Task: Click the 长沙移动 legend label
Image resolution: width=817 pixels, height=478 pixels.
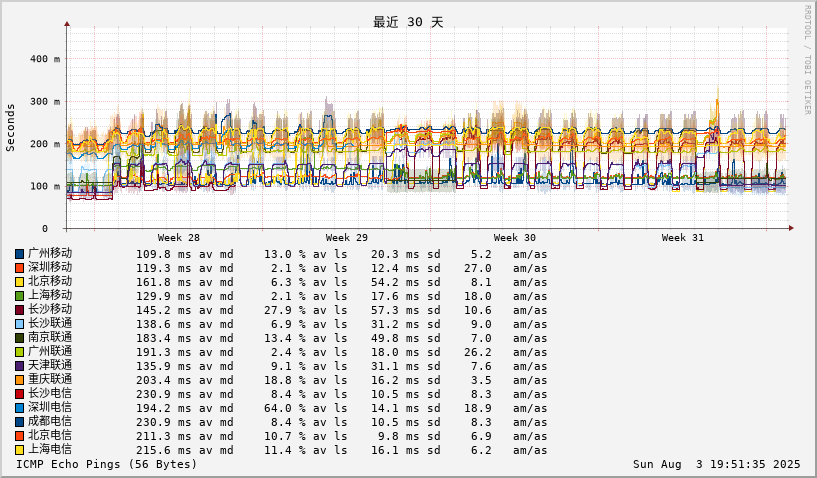Action: coord(50,310)
